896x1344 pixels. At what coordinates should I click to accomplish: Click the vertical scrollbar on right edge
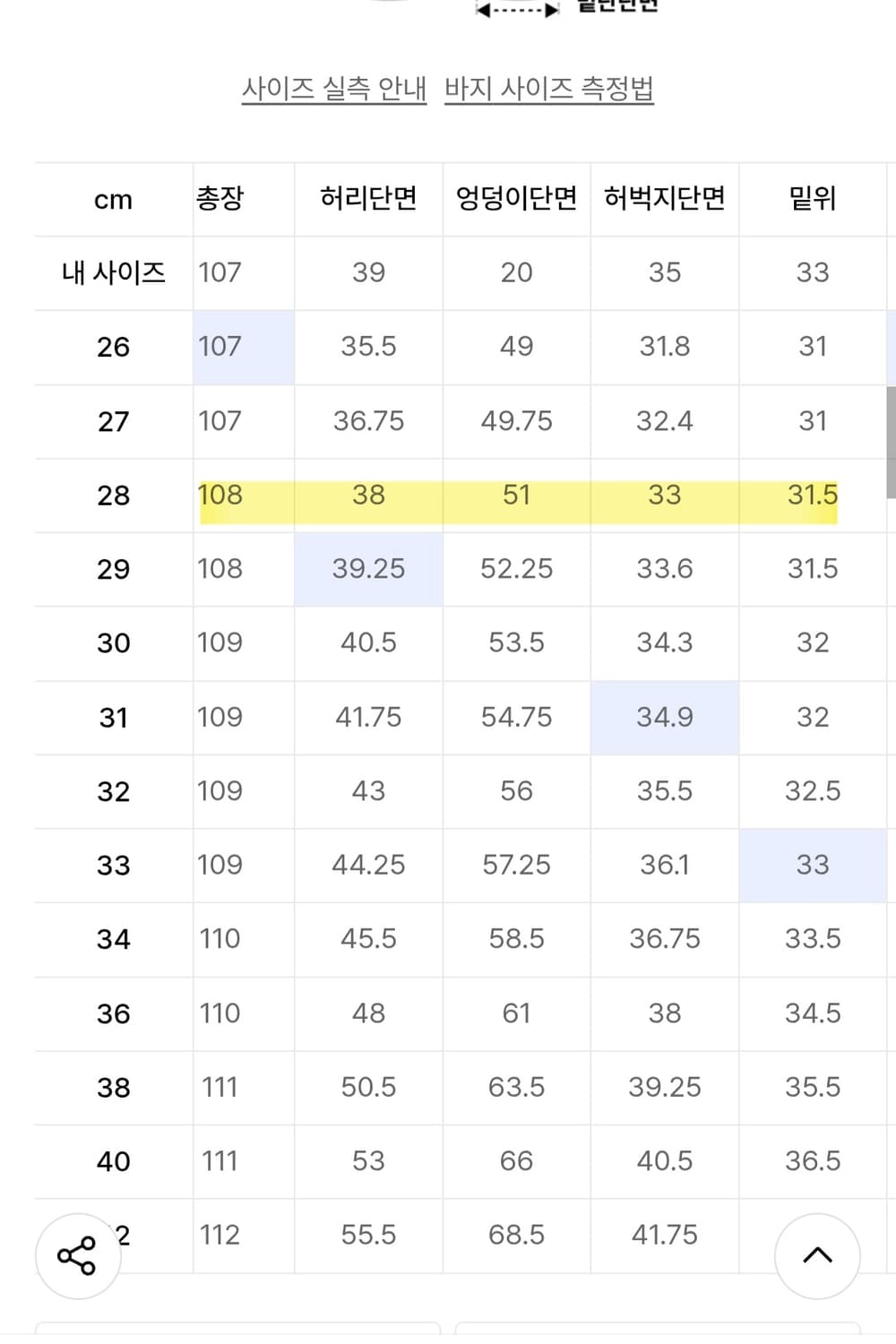[x=891, y=442]
